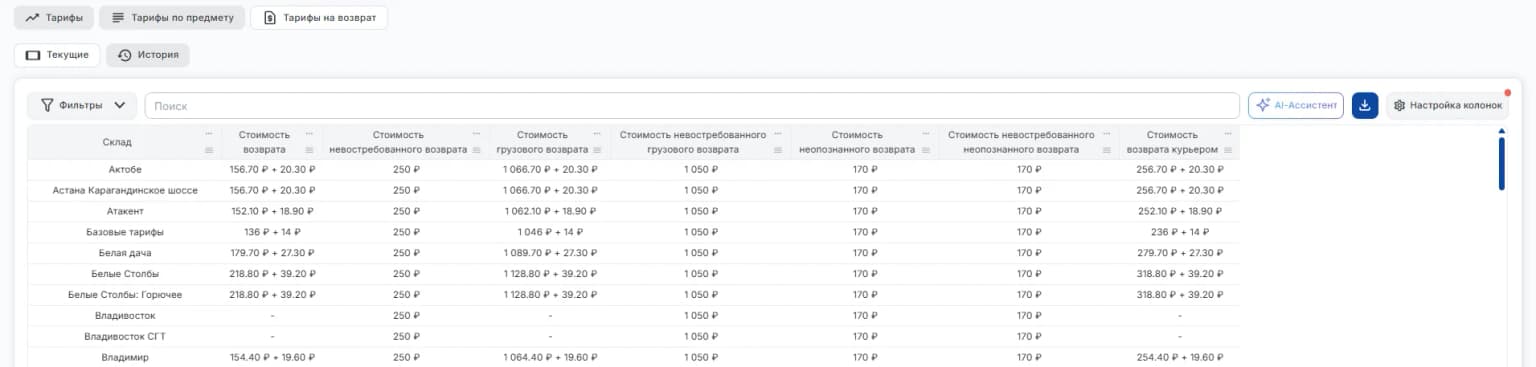Image resolution: width=1536 pixels, height=367 pixels.
Task: Select the Владимир warehouse cell
Action: click(125, 357)
